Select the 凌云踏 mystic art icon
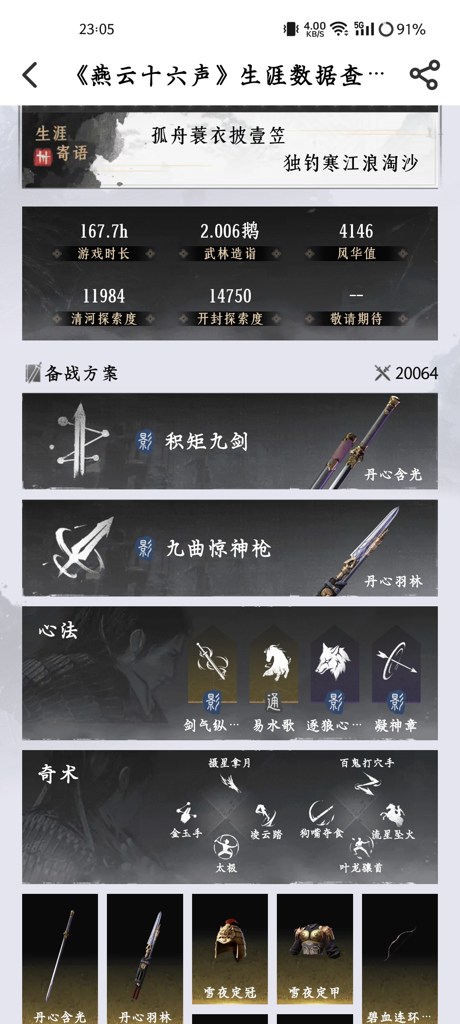The width and height of the screenshot is (460, 1024). tap(265, 814)
